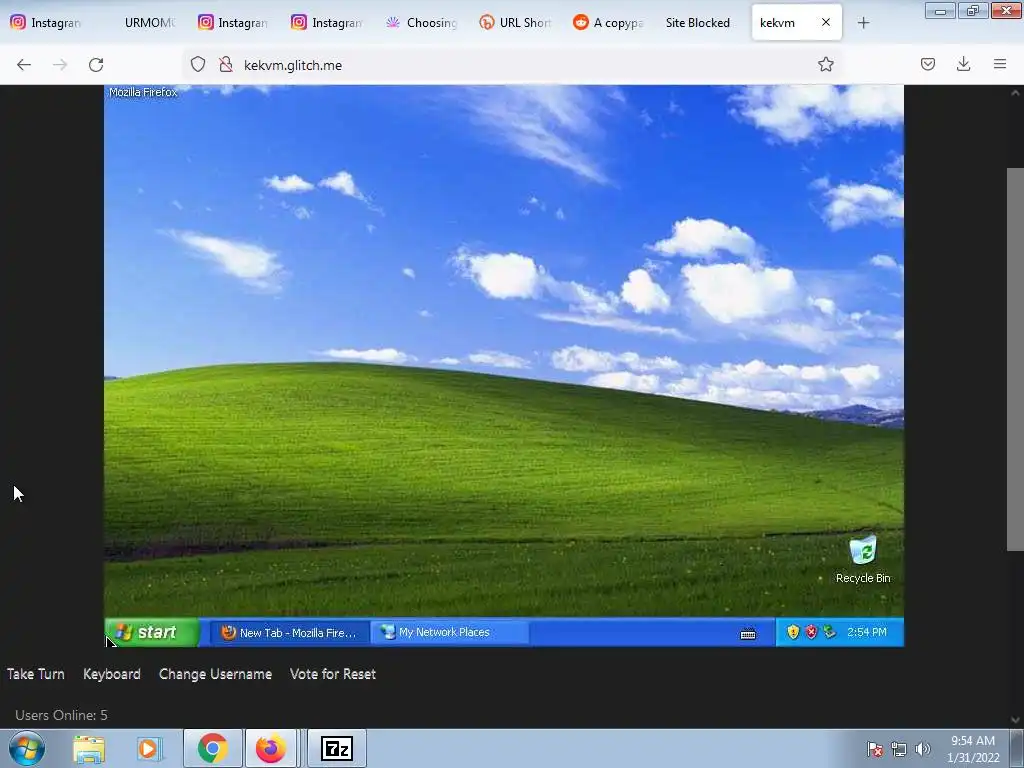1024x768 pixels.
Task: Click the page vertical scrollbar thumb
Action: [1015, 359]
